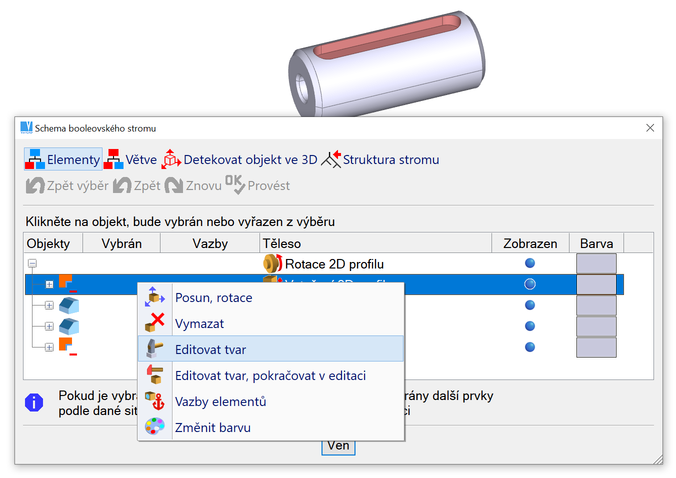Choose Změnit barvu menu entry
The image size is (676, 478).
click(x=212, y=427)
